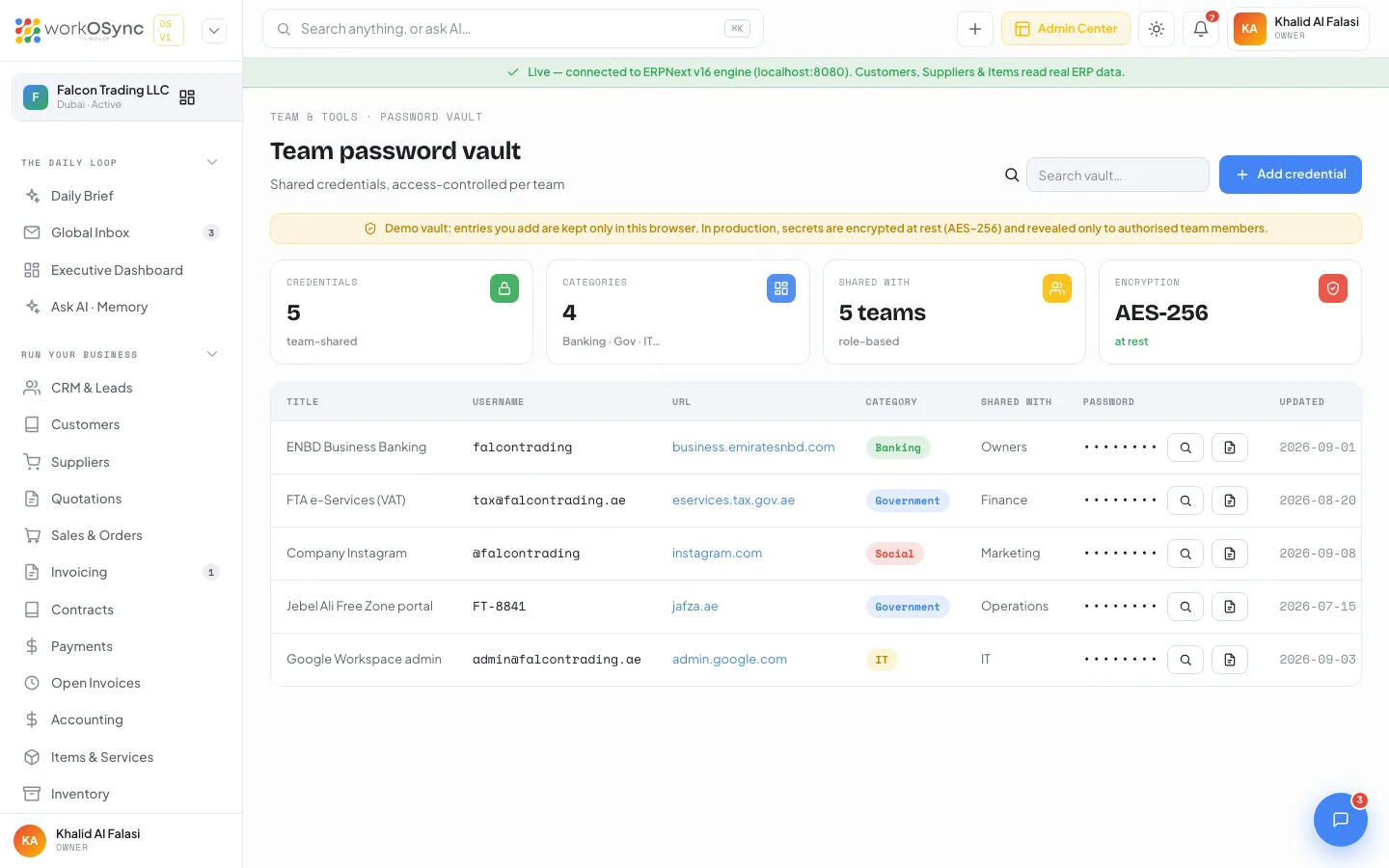Open Global Inbox in sidebar

122,232
